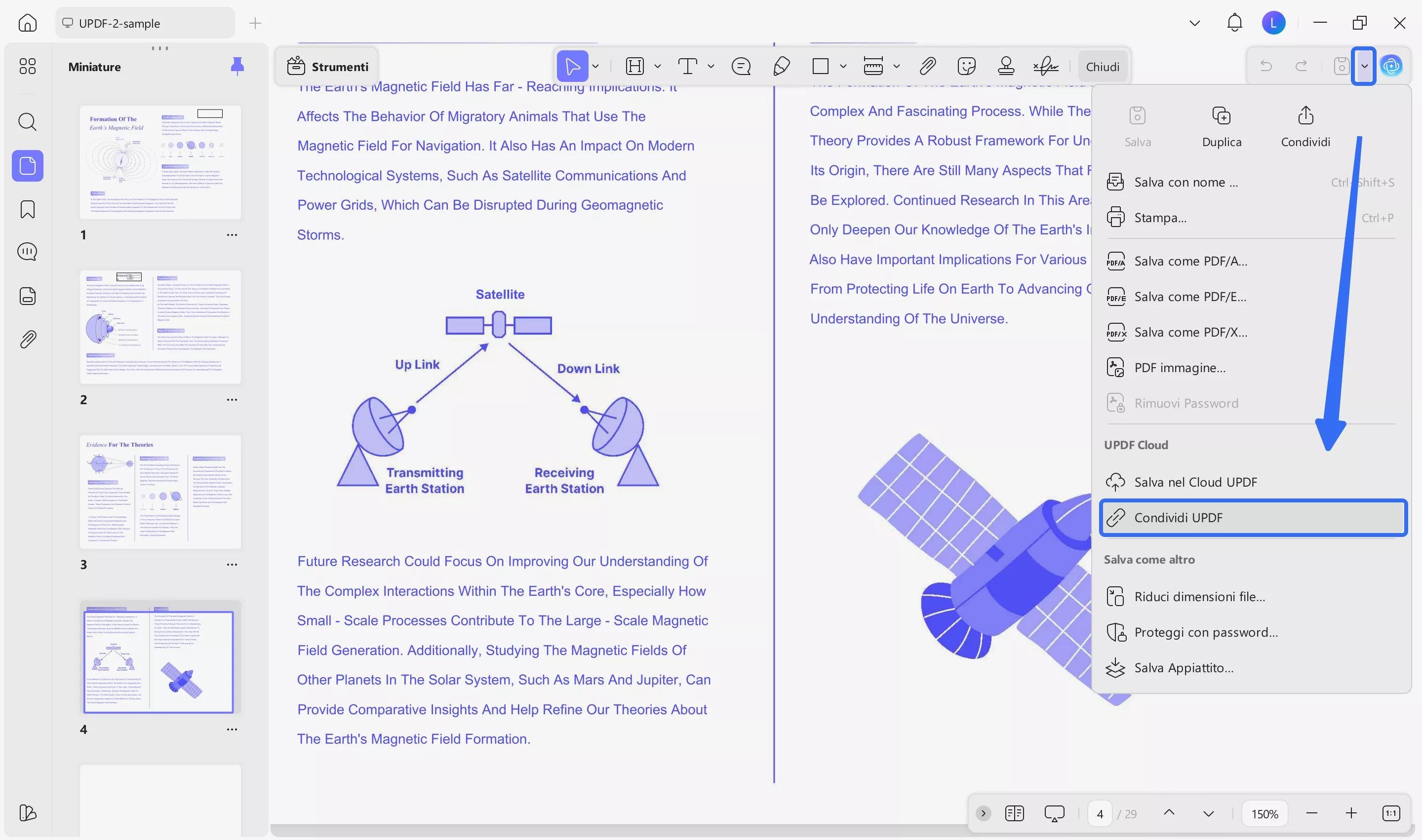
Task: Toggle the Miniature panel pin
Action: [237, 66]
